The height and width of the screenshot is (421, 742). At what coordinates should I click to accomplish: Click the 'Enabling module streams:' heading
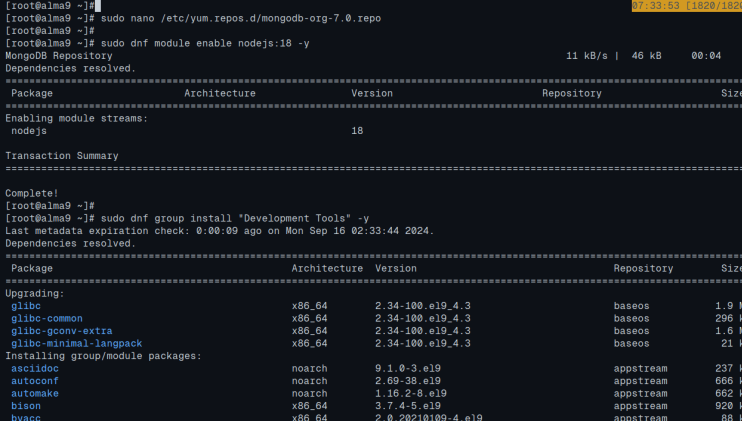click(76, 118)
